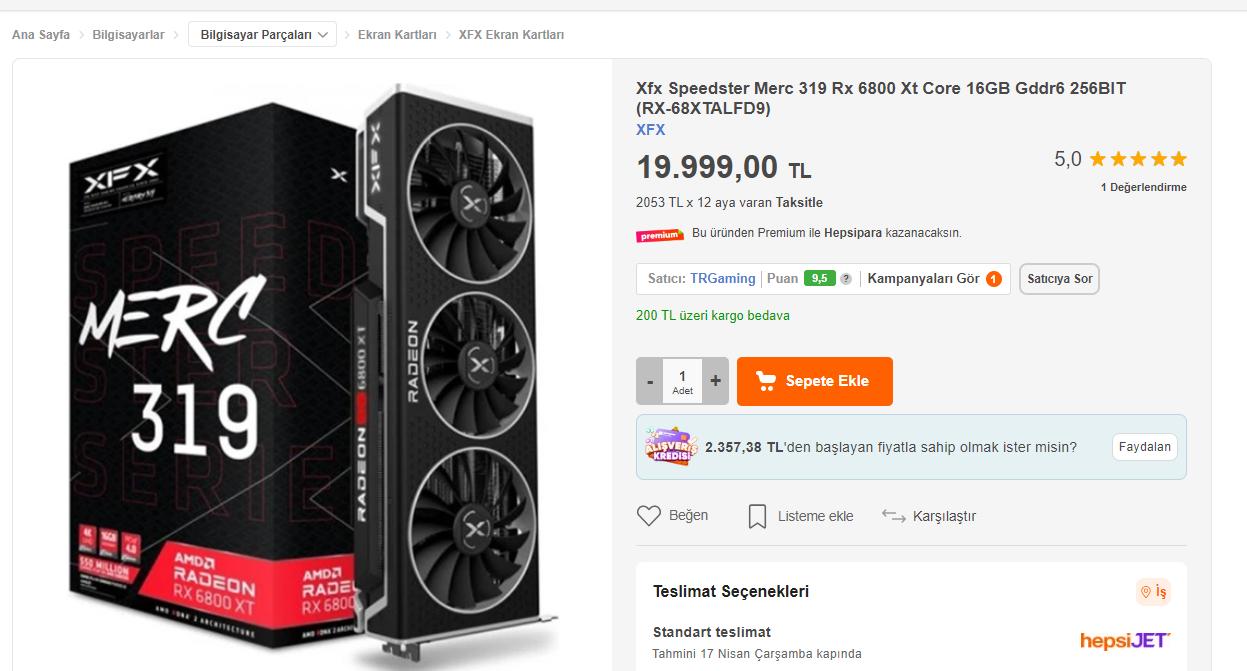
Task: Click the compare arrows icon next to Karşılaştır
Action: [893, 516]
